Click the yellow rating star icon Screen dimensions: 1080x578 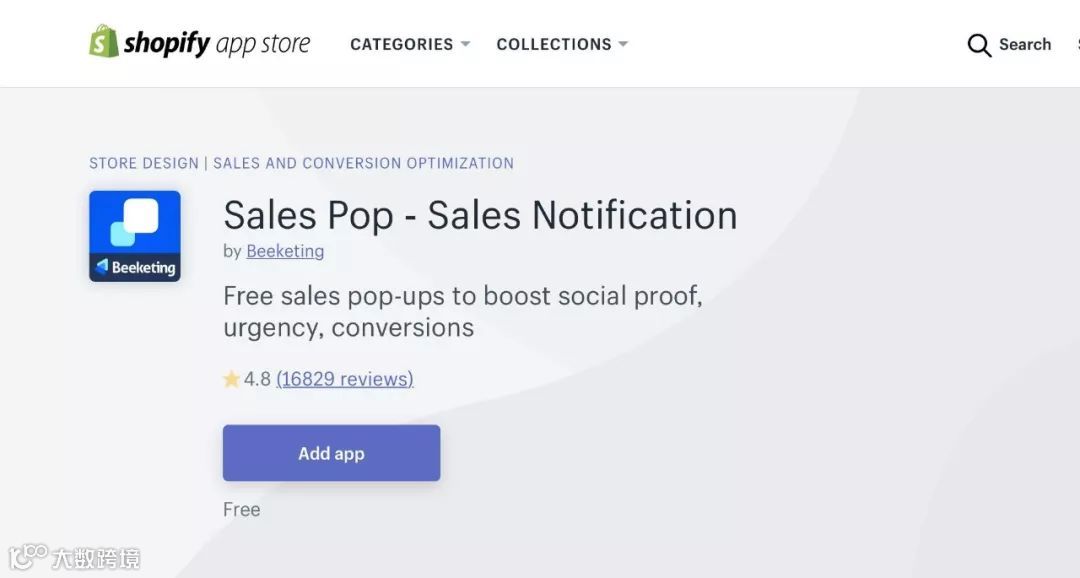click(231, 379)
